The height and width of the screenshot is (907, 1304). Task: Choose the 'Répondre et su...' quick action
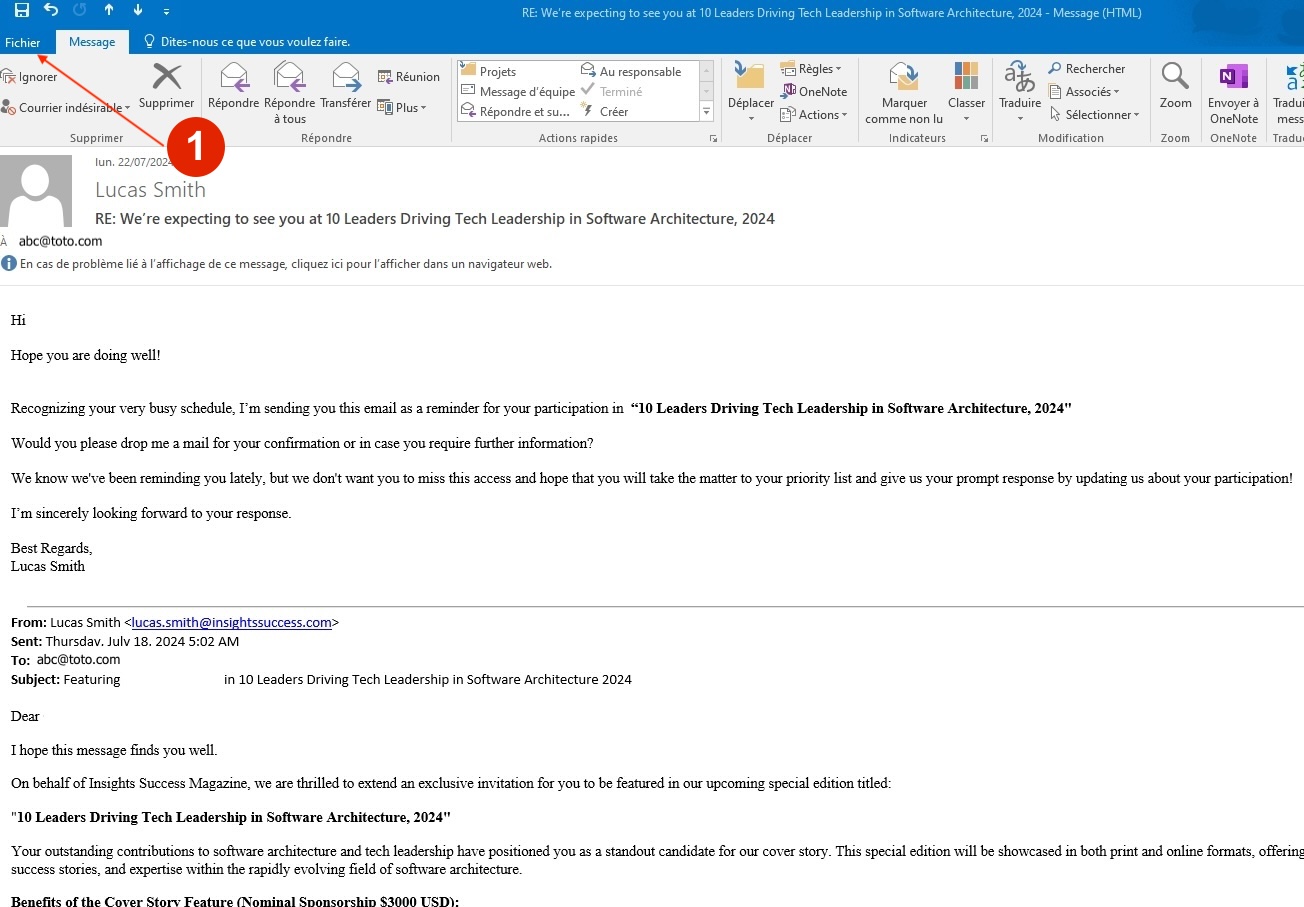tap(516, 111)
